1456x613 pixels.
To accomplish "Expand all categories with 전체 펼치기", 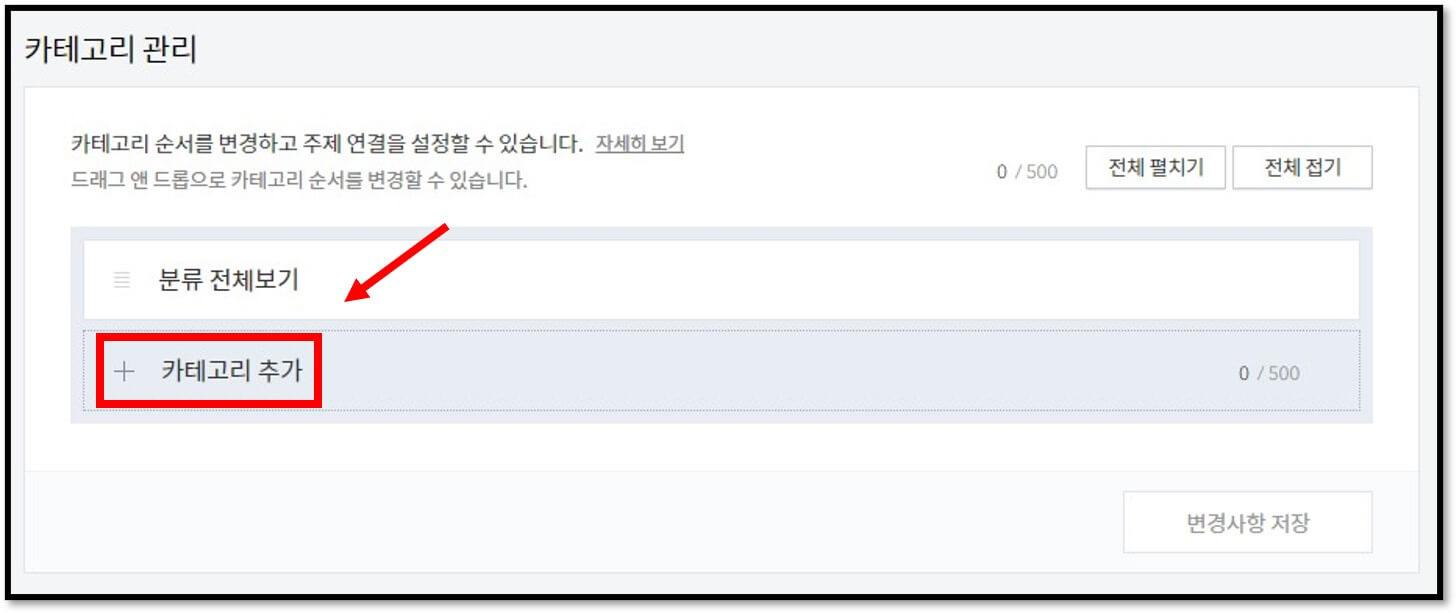I will click(1155, 168).
